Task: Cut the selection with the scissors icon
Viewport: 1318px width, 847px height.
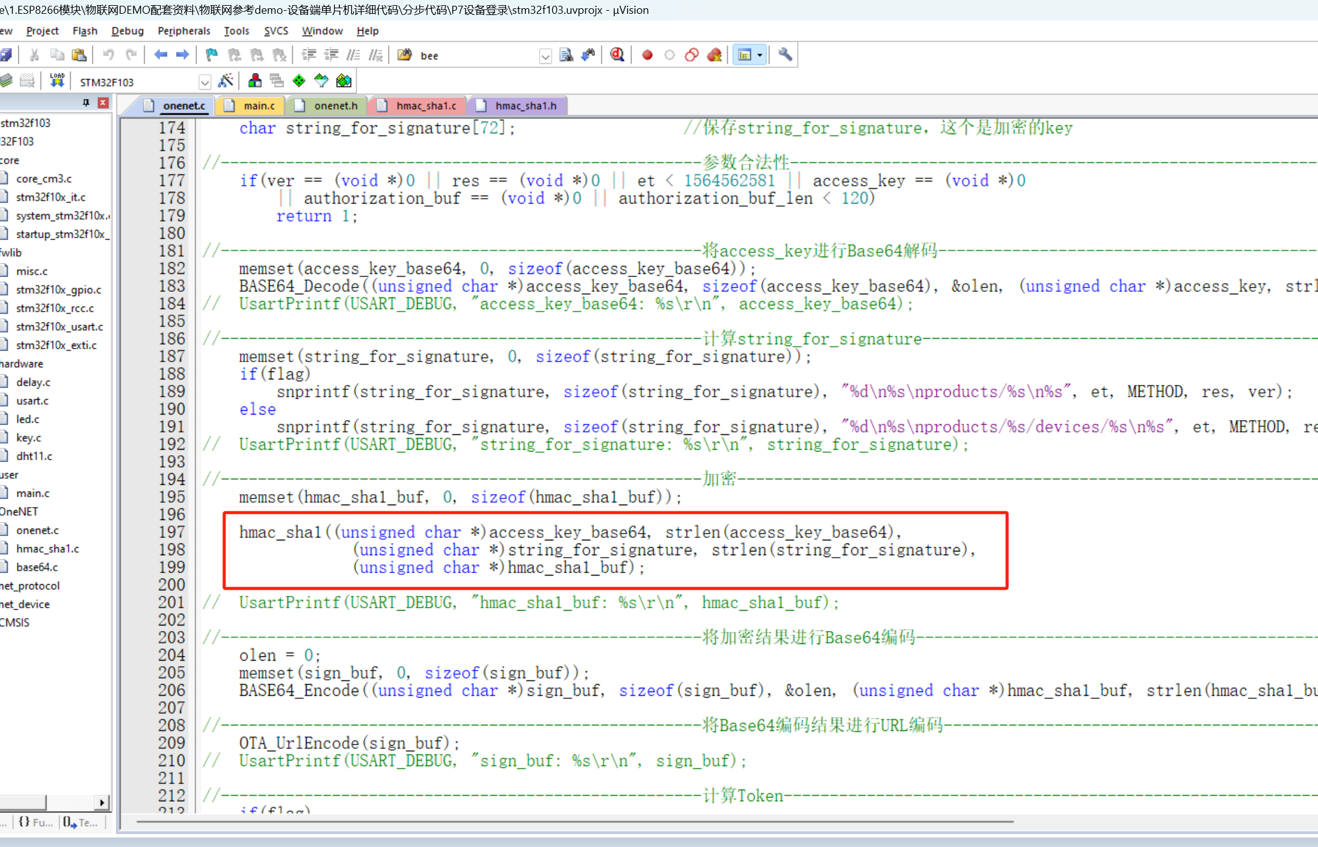Action: [34, 55]
